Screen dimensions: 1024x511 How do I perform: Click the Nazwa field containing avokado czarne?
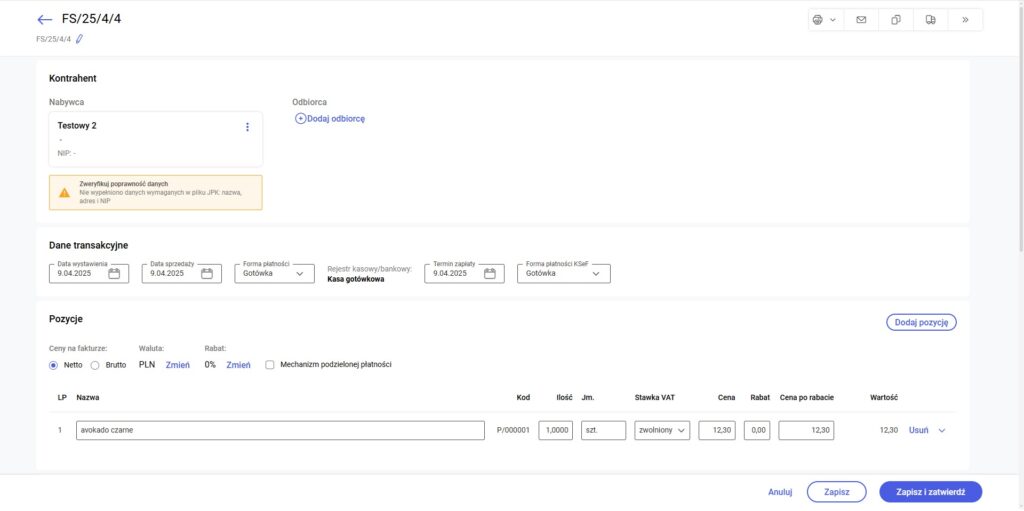click(280, 430)
